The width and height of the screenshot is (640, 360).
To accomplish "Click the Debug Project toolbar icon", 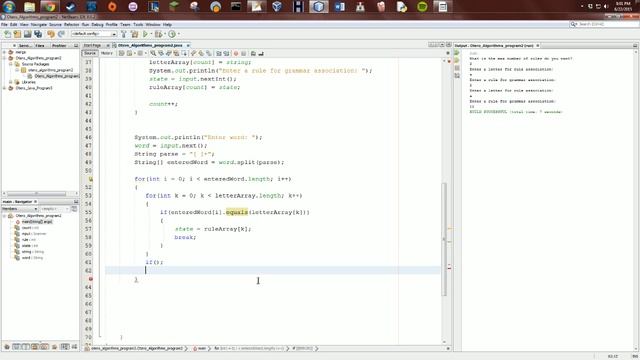I will (158, 34).
